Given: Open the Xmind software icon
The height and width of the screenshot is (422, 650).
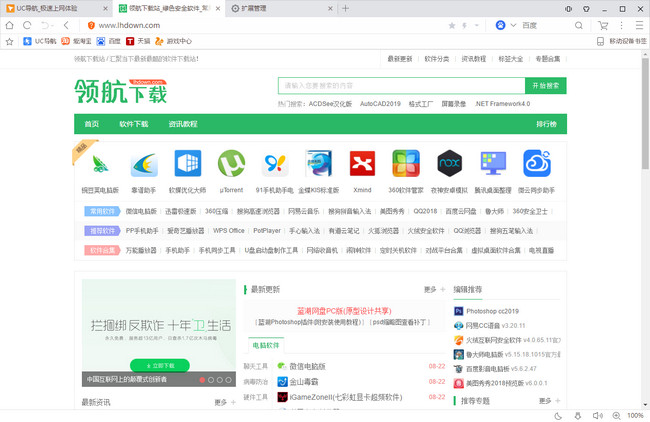Looking at the screenshot, I should point(362,163).
